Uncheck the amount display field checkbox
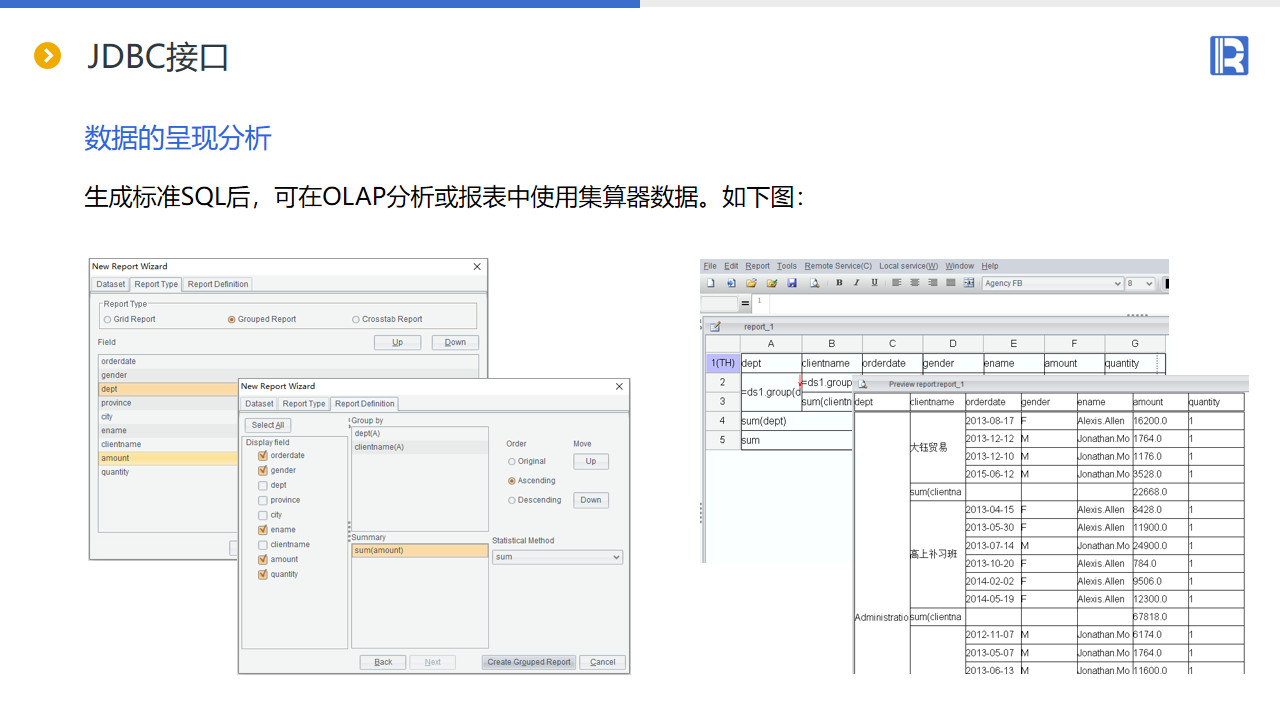This screenshot has width=1280, height=720. 263,559
